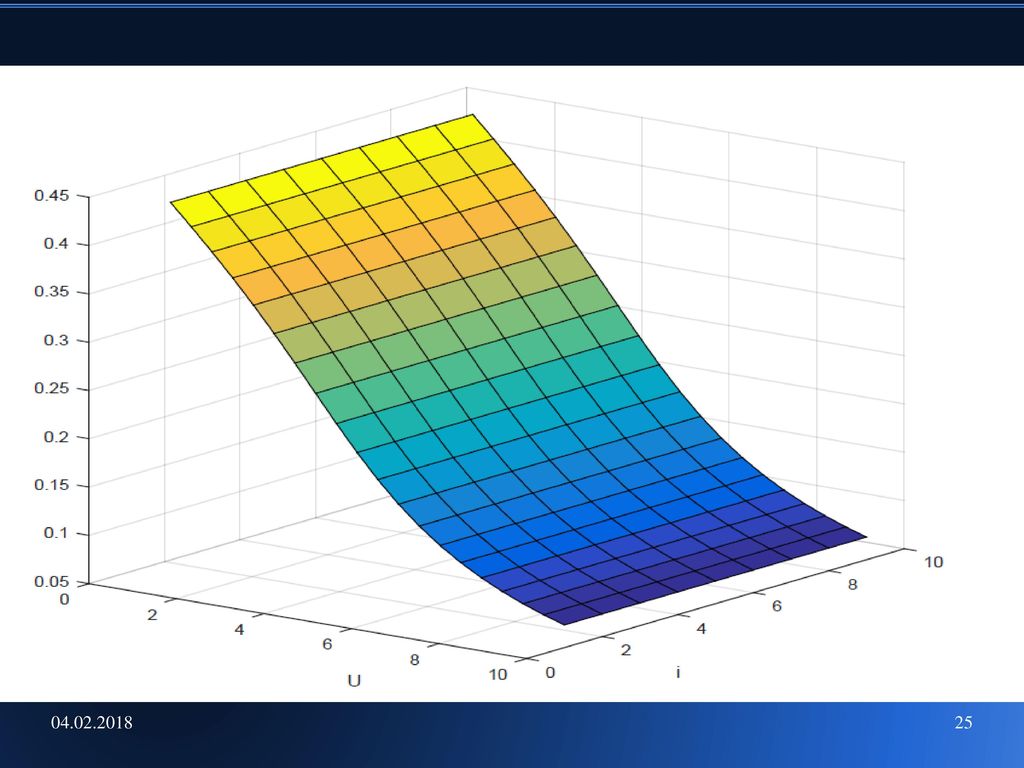Click slide number 25 in the footer
The height and width of the screenshot is (768, 1024).
(963, 722)
